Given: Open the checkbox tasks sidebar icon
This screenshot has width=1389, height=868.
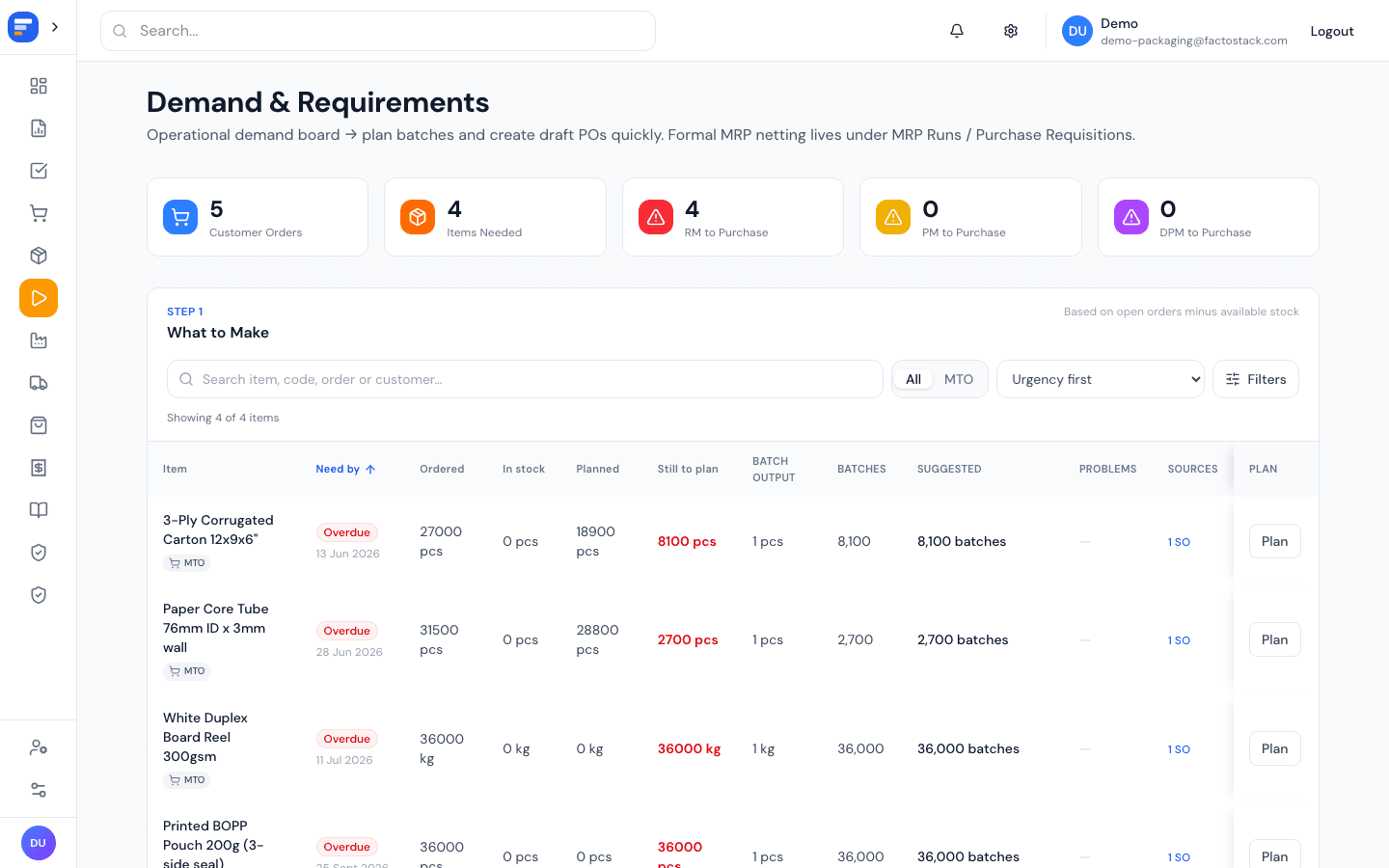Looking at the screenshot, I should pyautogui.click(x=39, y=171).
